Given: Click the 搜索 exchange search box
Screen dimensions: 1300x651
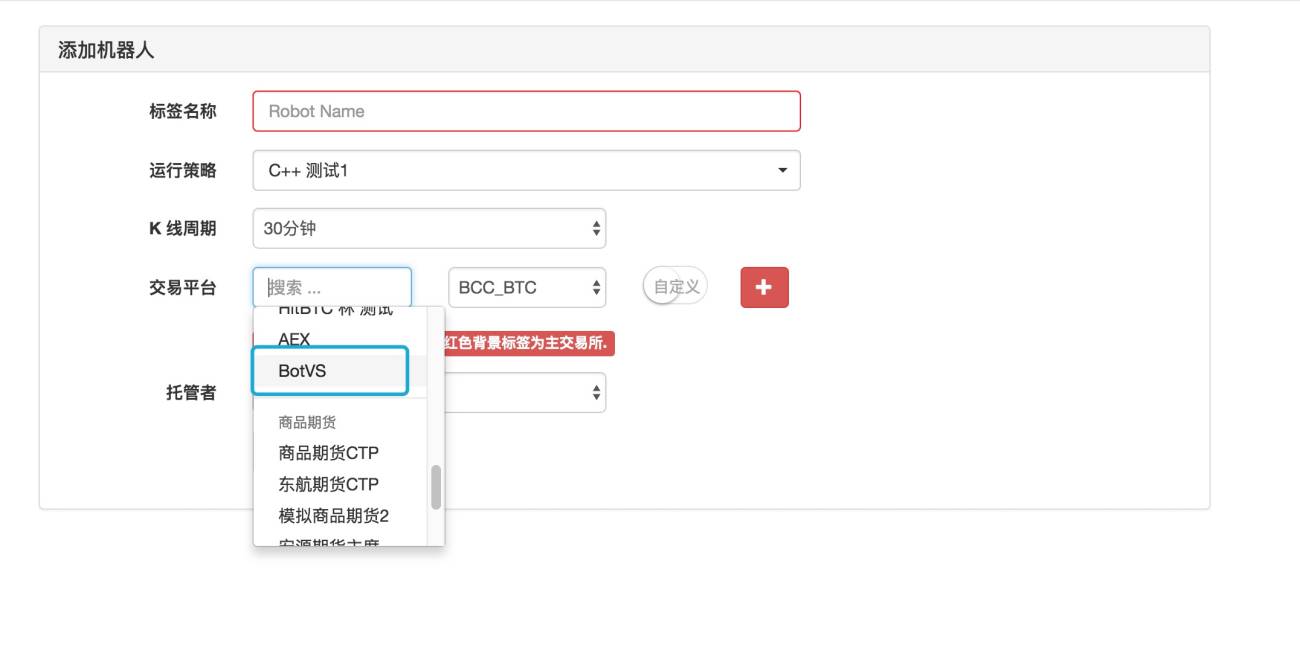Looking at the screenshot, I should point(332,287).
